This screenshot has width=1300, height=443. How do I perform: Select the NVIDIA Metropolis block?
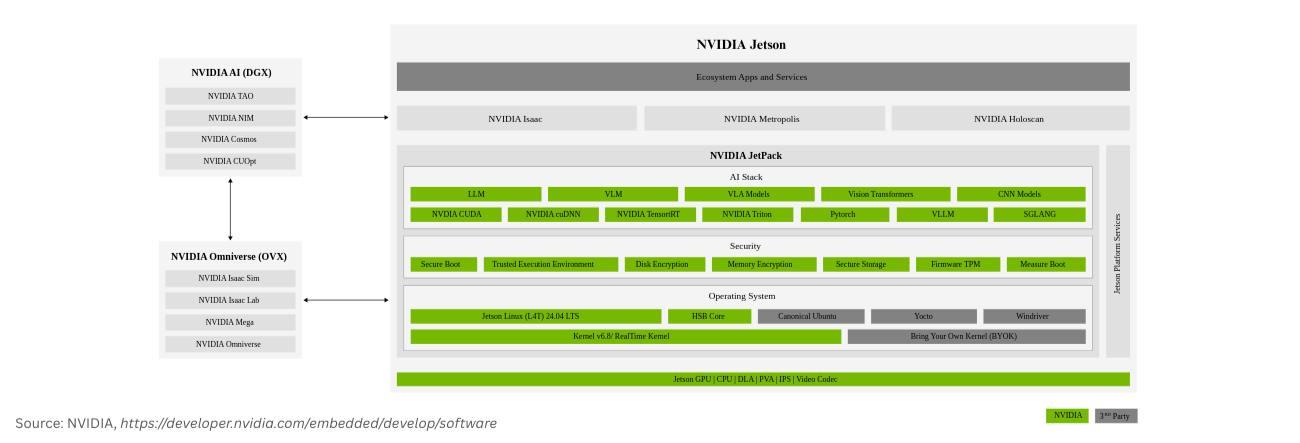[x=764, y=119]
